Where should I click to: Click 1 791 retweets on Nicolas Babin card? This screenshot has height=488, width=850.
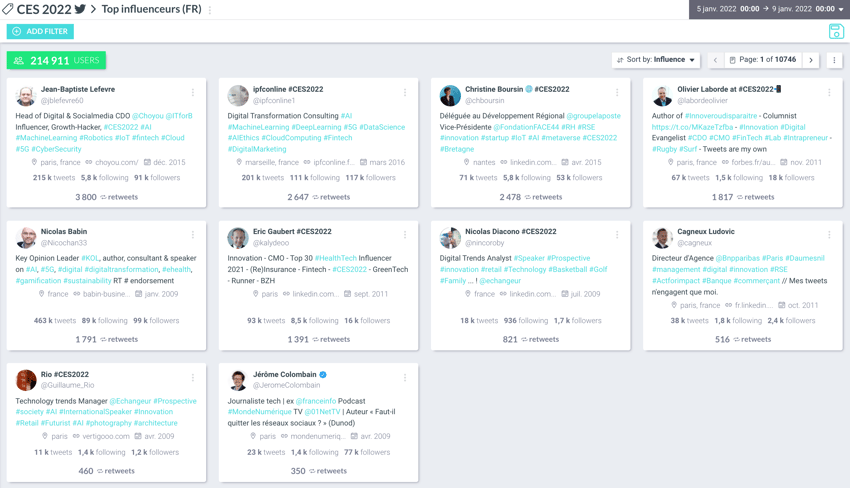pos(106,339)
